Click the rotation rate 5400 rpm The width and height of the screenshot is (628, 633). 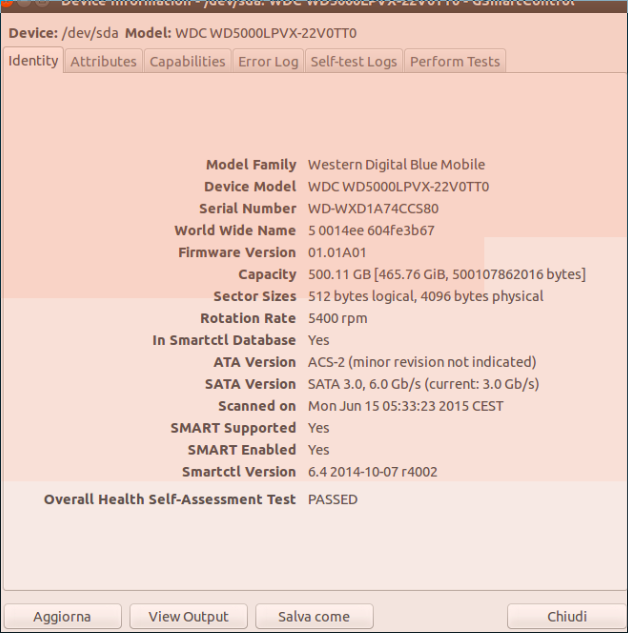pos(338,319)
